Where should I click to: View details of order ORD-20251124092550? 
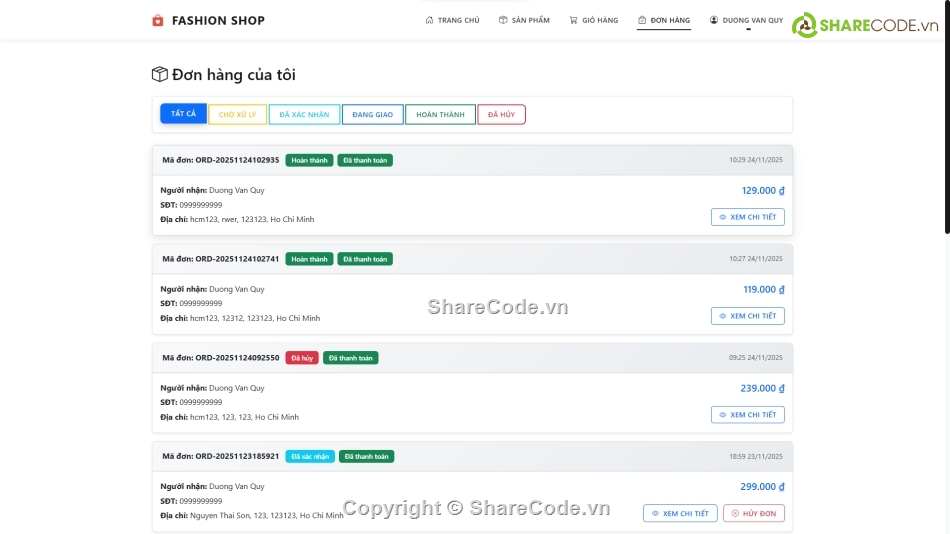coord(748,415)
